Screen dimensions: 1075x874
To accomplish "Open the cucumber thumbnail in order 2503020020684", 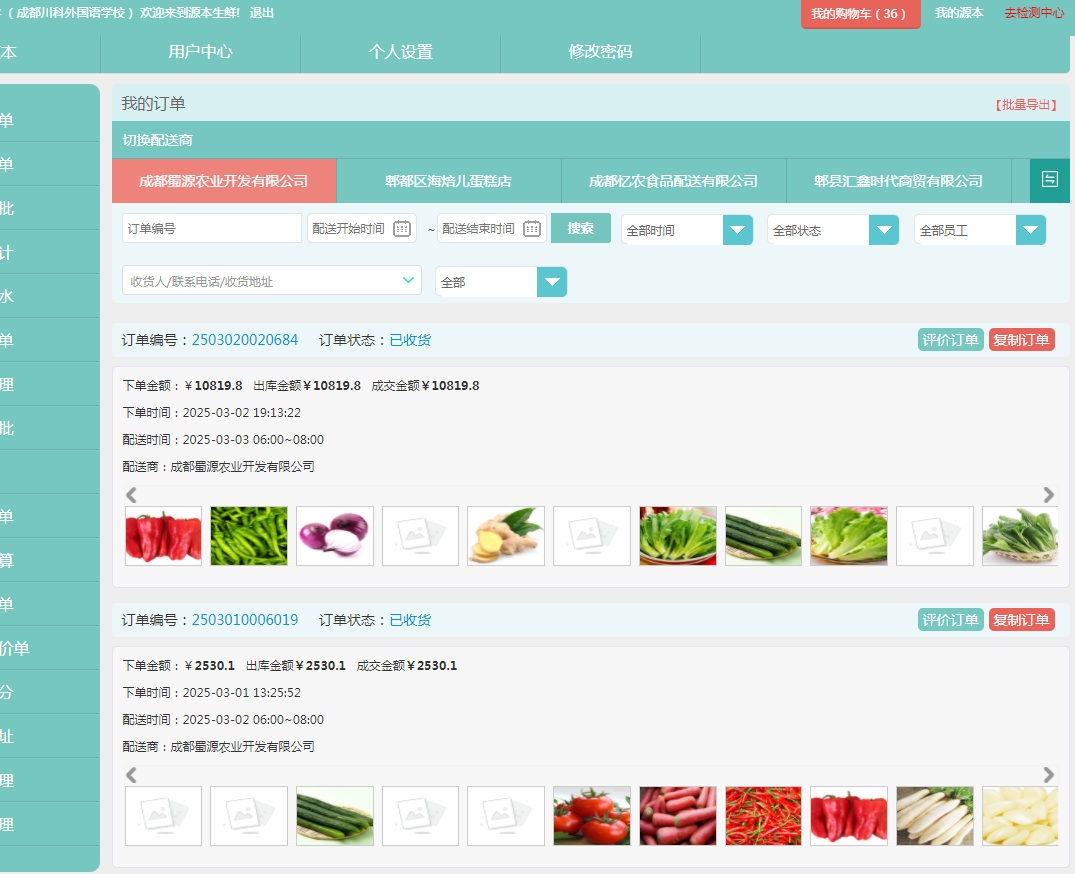I will [x=763, y=536].
